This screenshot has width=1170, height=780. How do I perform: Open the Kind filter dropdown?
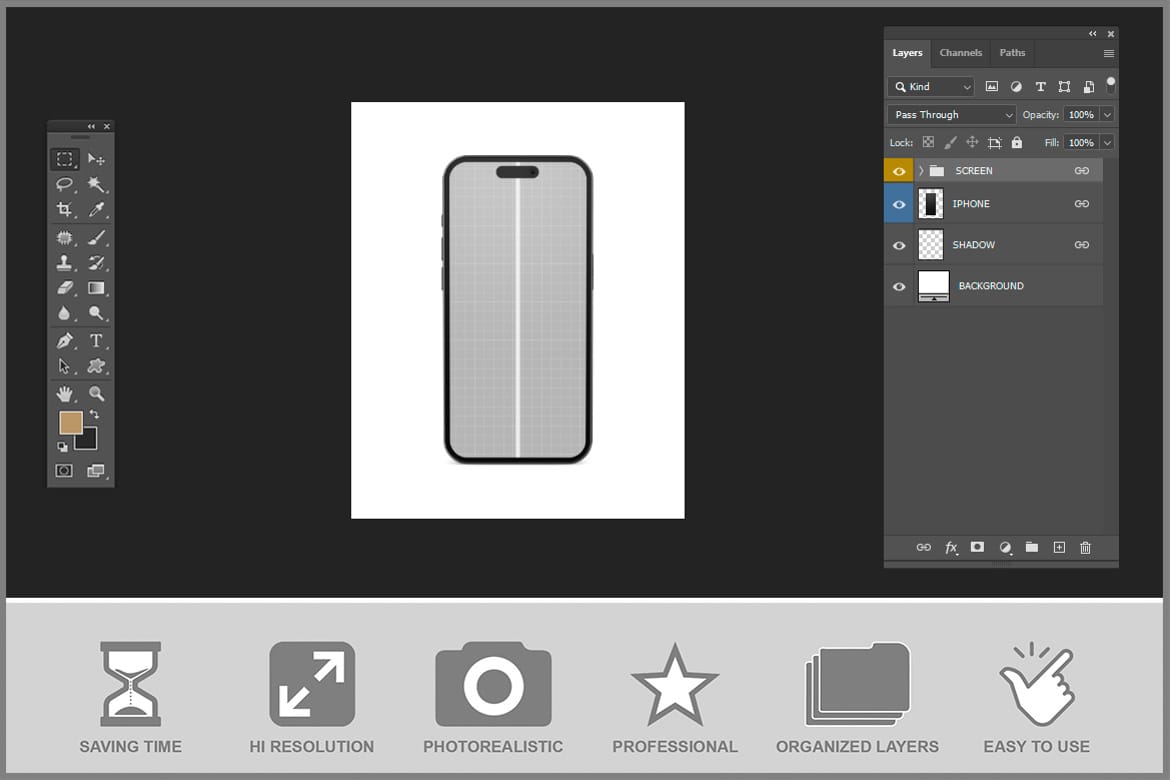coord(931,87)
